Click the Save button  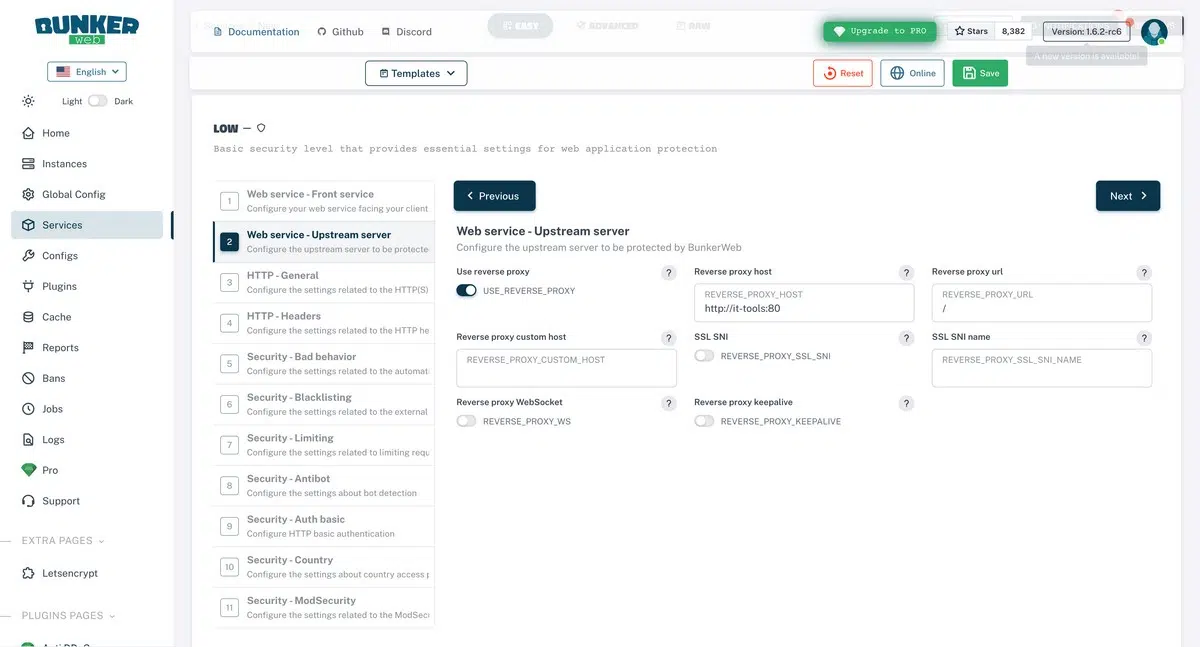coord(979,73)
